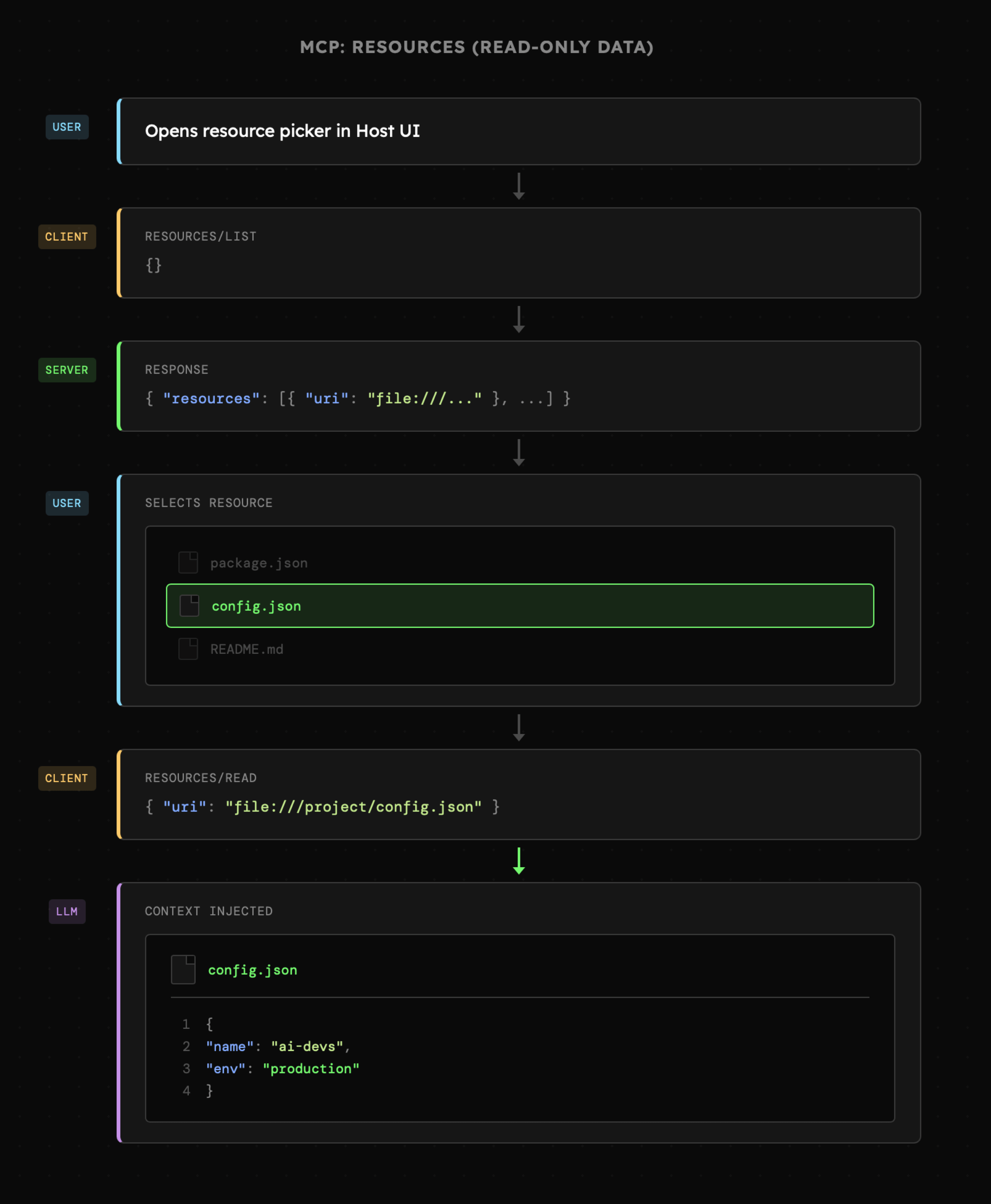
Task: Select the package.json entry in the list
Action: [259, 563]
